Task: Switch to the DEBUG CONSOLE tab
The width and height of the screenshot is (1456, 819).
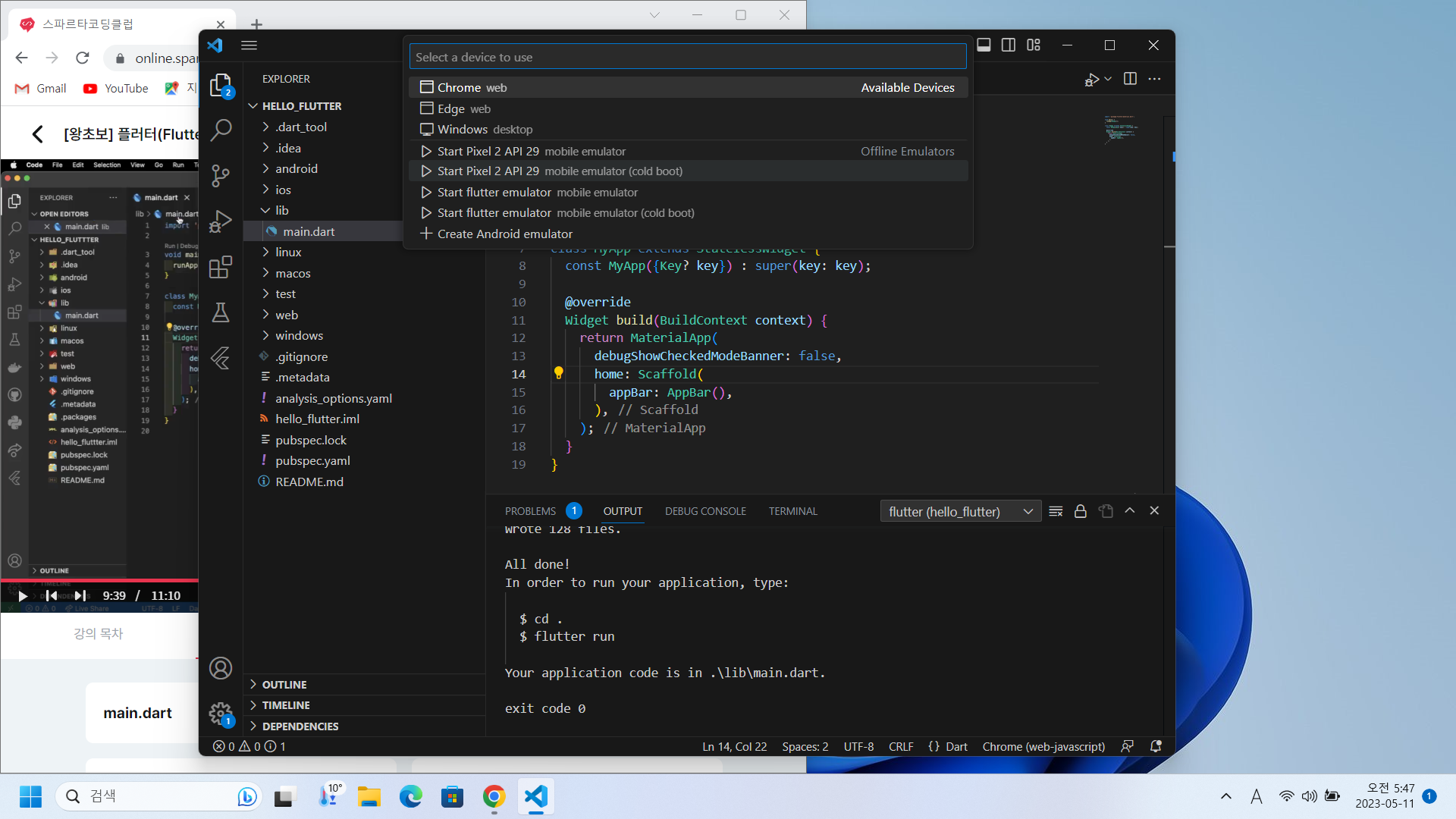Action: tap(705, 512)
